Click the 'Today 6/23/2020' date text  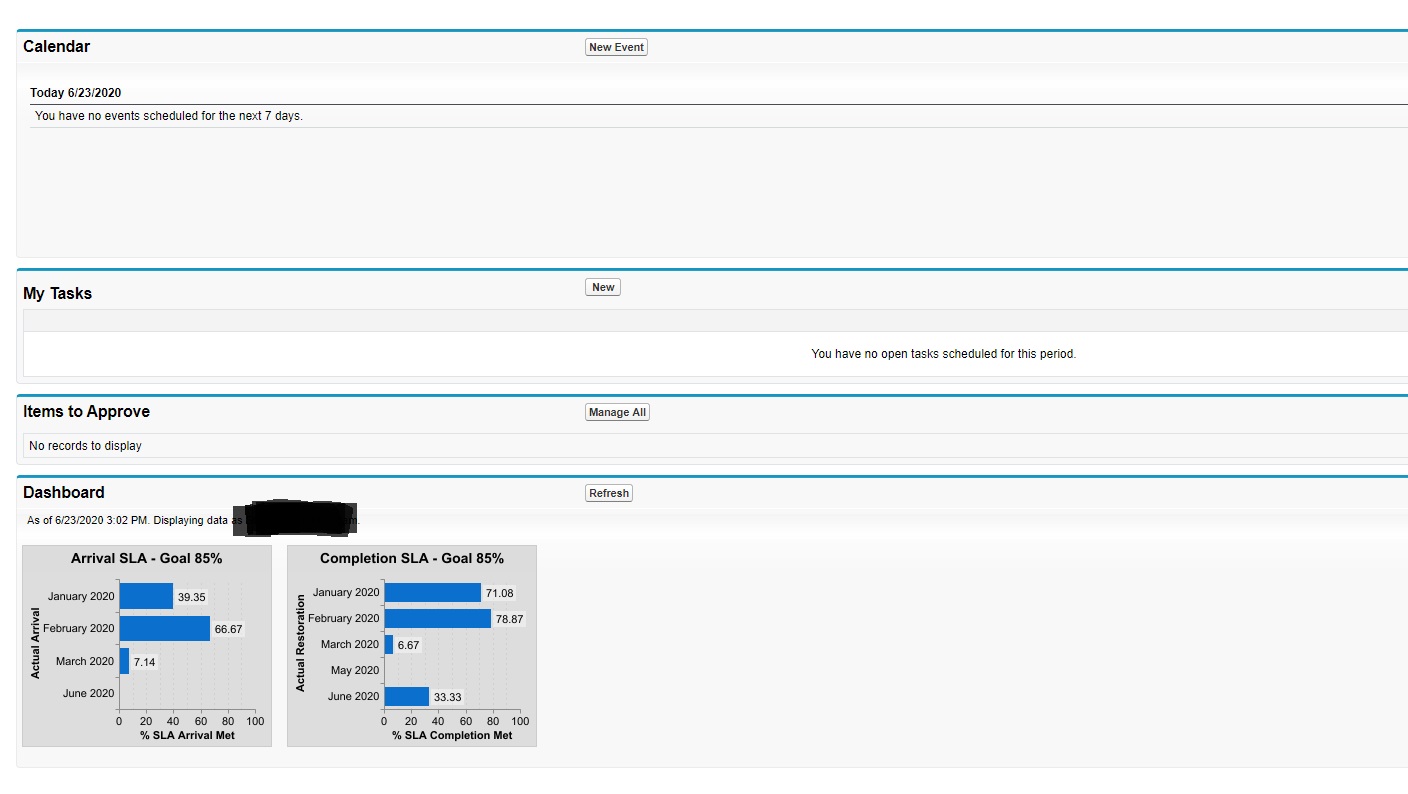click(76, 93)
